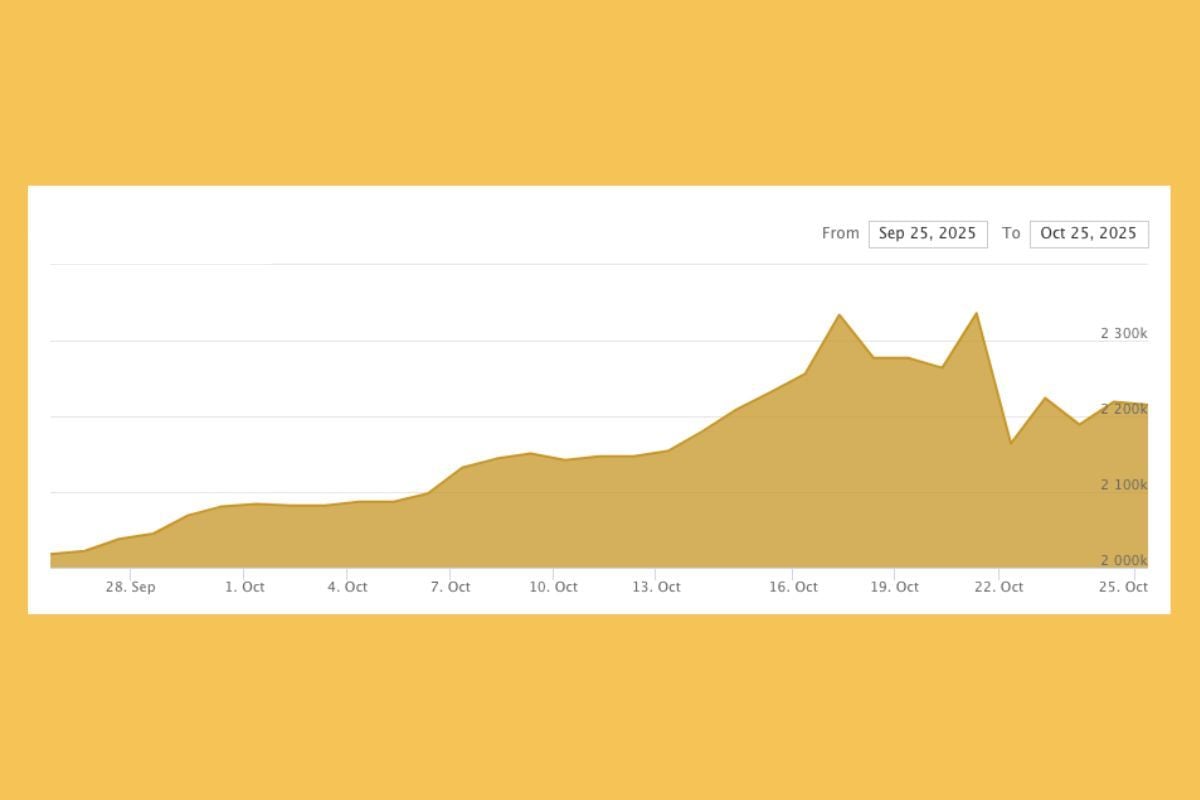Image resolution: width=1200 pixels, height=800 pixels.
Task: Click the '16. Oct' x-axis label
Action: 793,587
